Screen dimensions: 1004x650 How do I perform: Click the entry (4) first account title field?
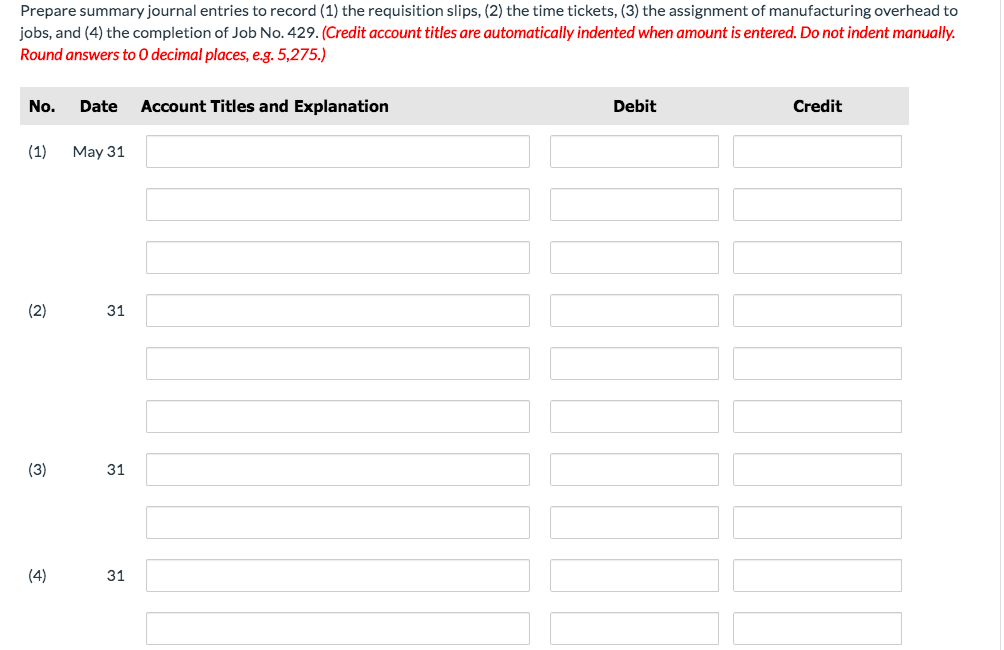(337, 576)
